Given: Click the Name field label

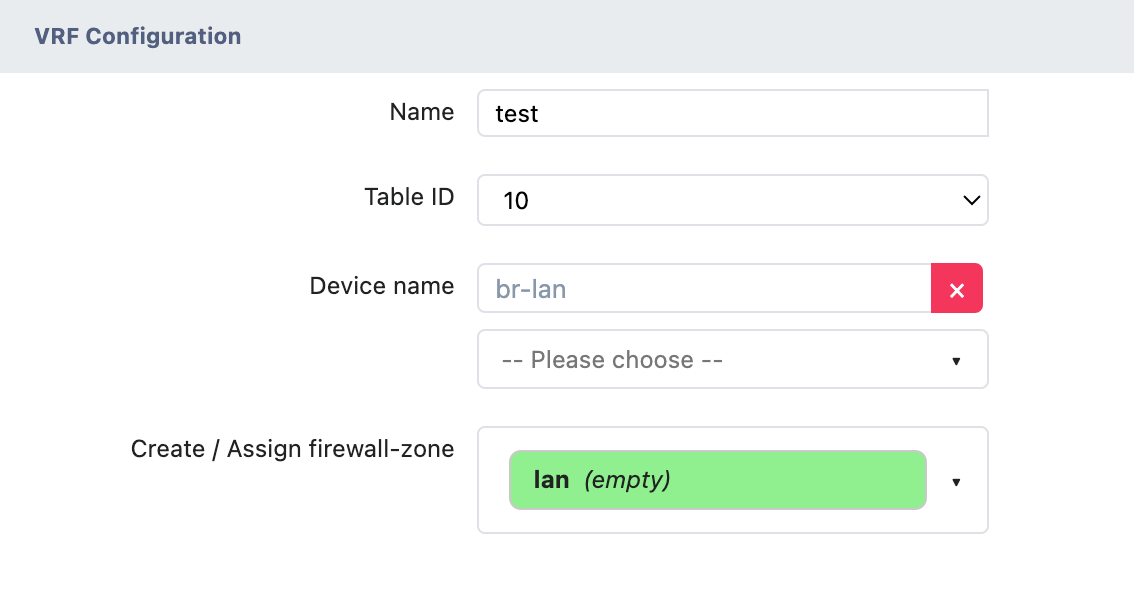Looking at the screenshot, I should click(x=421, y=112).
